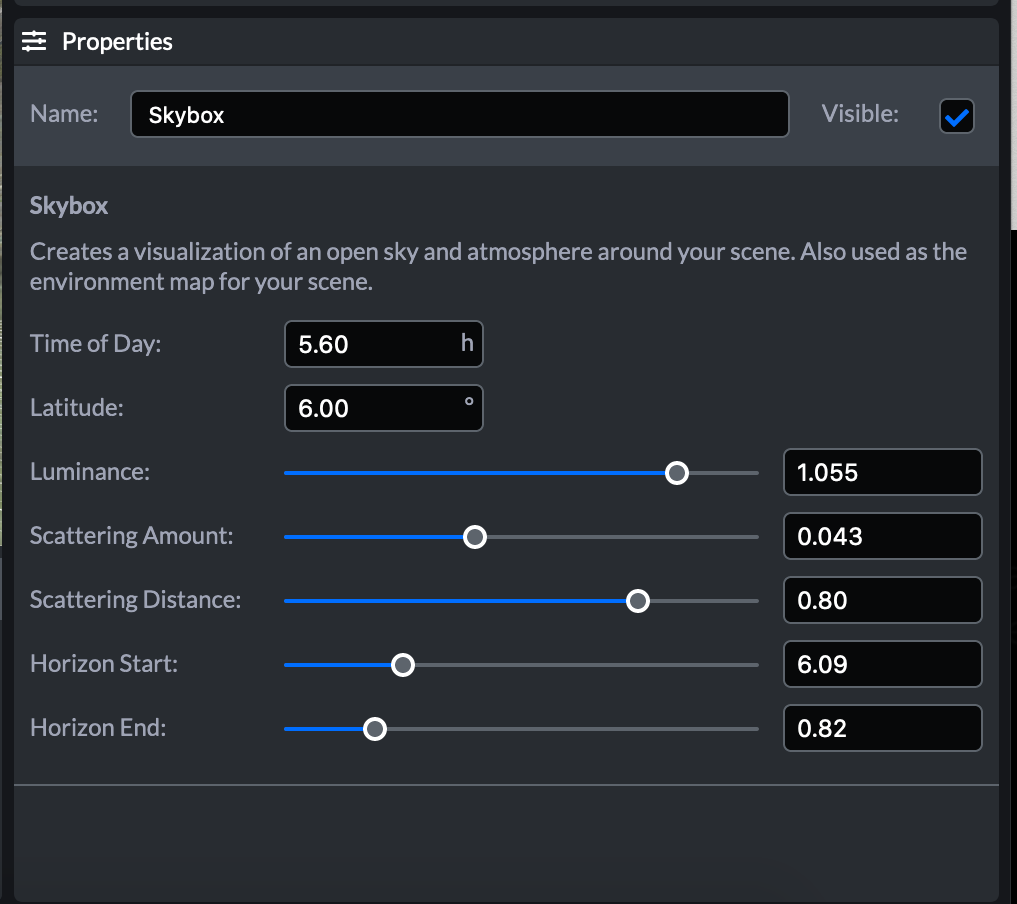Click the Horizon Start value showing 6.09
The height and width of the screenshot is (904, 1017).
pos(882,664)
